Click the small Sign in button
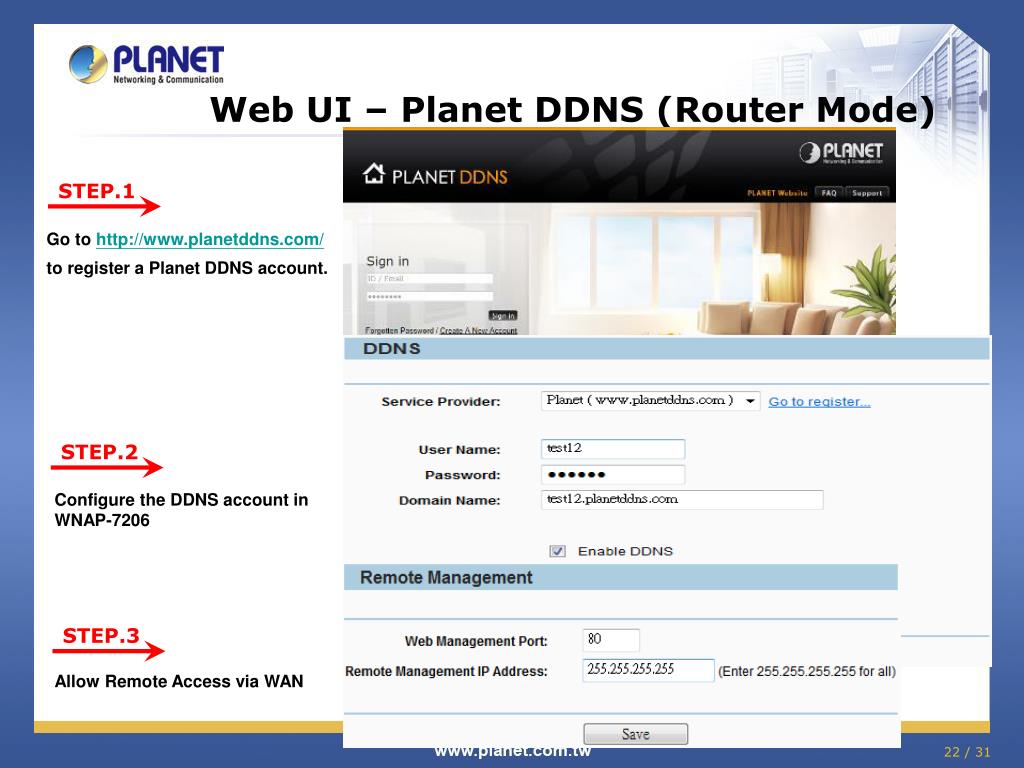The height and width of the screenshot is (768, 1024). [x=503, y=315]
